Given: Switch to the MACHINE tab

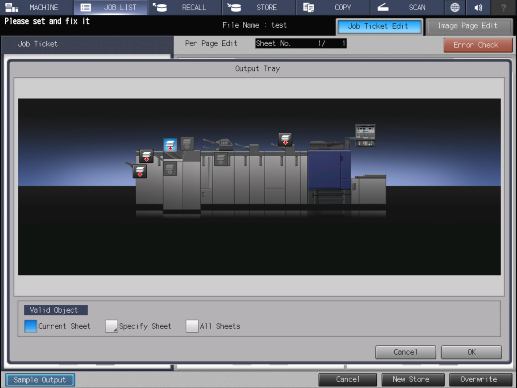Looking at the screenshot, I should click(36, 7).
